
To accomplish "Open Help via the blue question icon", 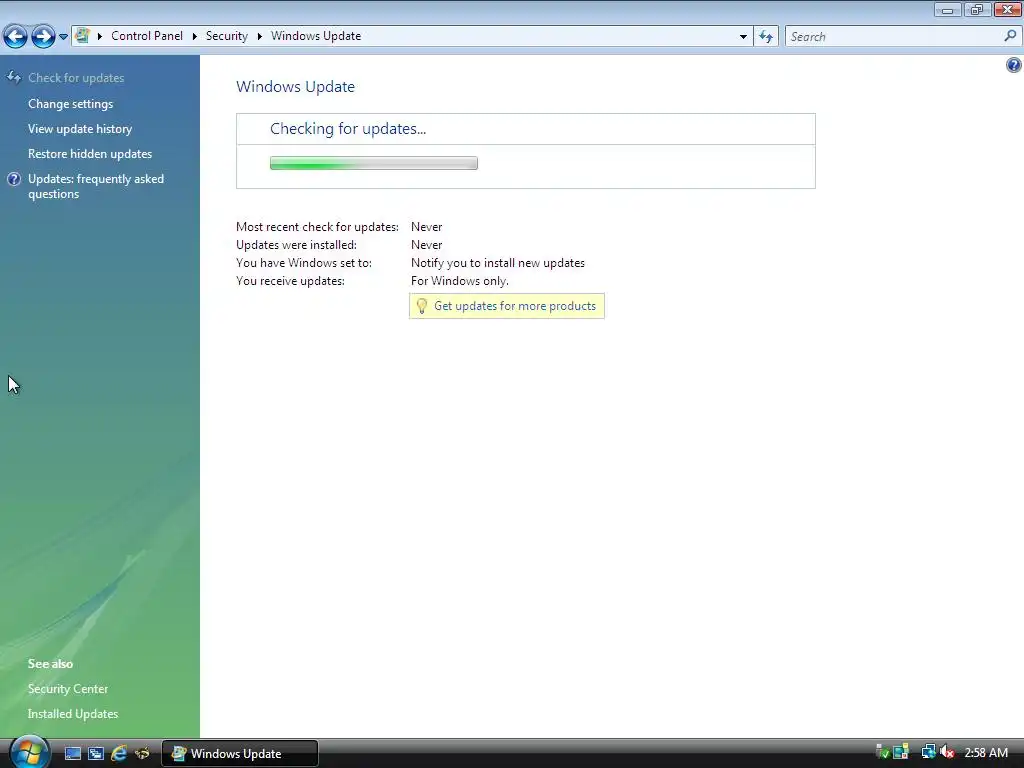I will (x=1014, y=65).
